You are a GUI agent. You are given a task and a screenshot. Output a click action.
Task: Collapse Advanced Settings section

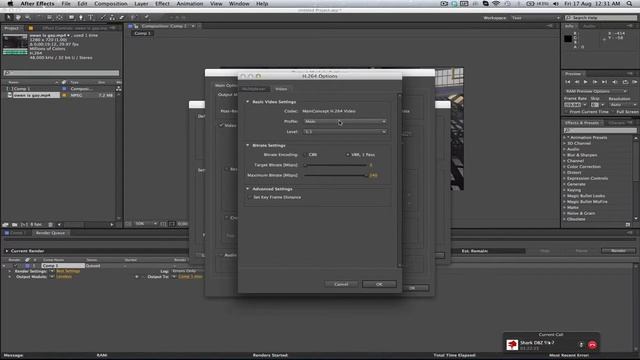pyautogui.click(x=247, y=189)
